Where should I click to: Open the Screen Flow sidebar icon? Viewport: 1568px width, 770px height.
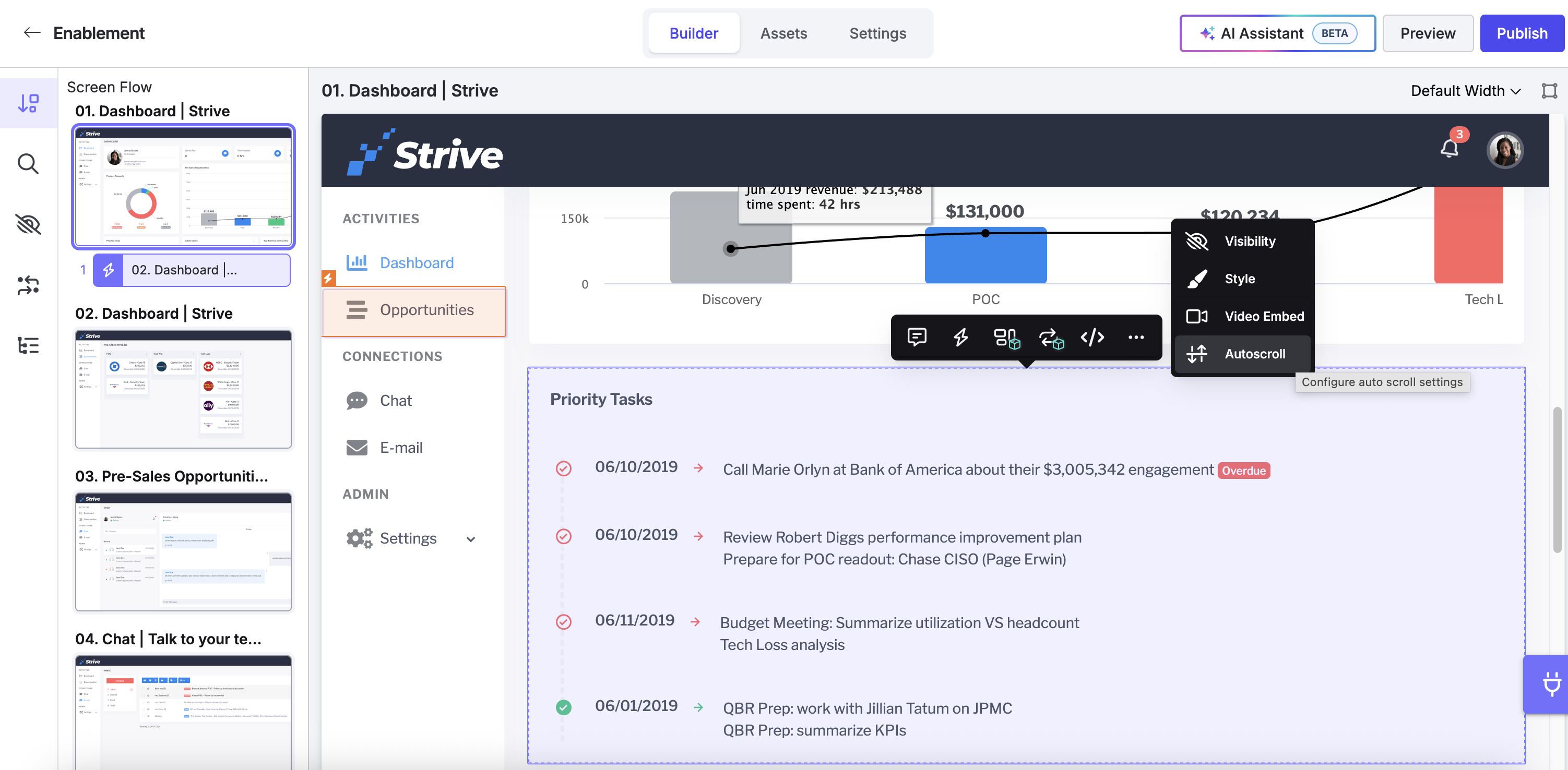[x=29, y=103]
